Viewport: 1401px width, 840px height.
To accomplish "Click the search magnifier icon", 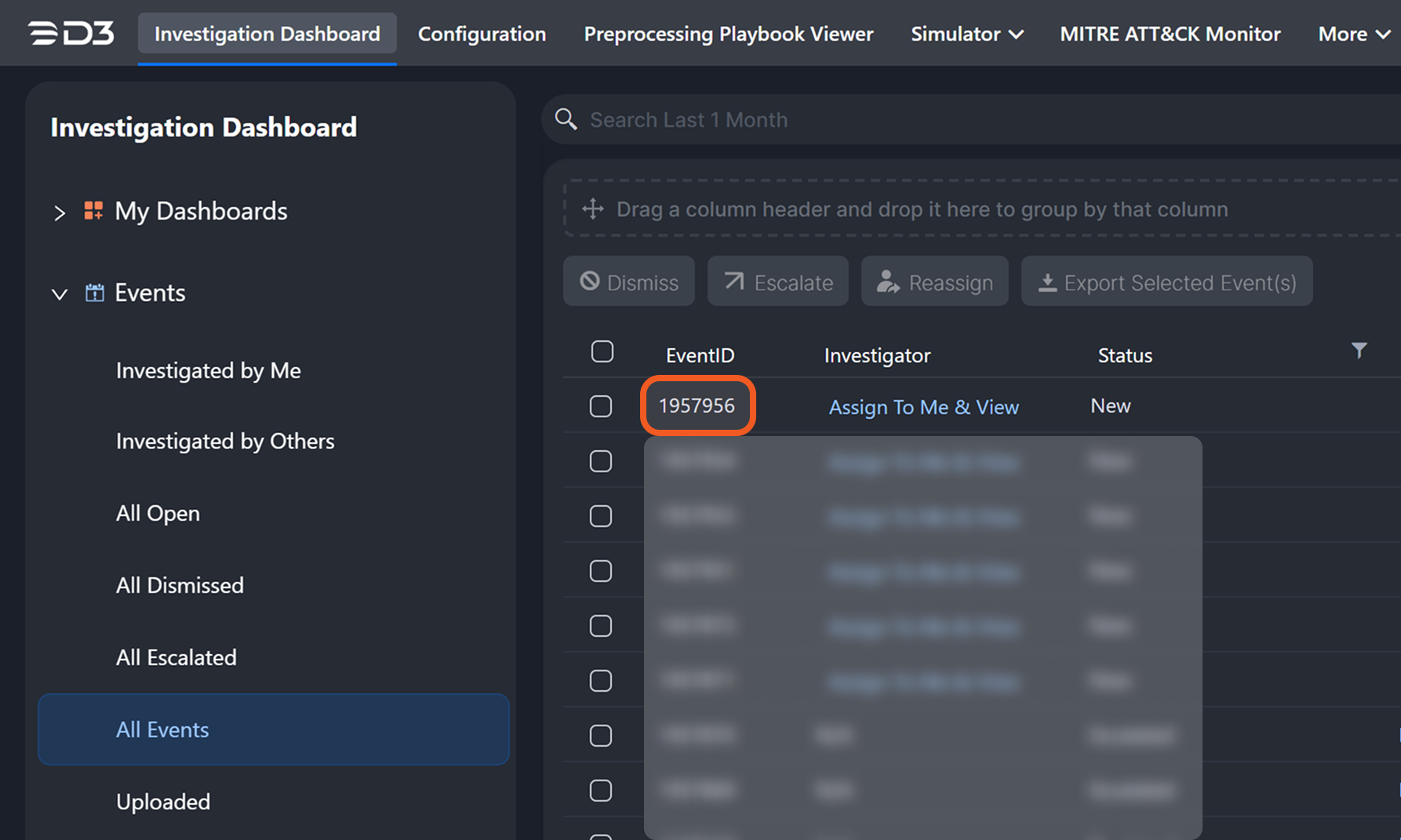I will (x=566, y=119).
